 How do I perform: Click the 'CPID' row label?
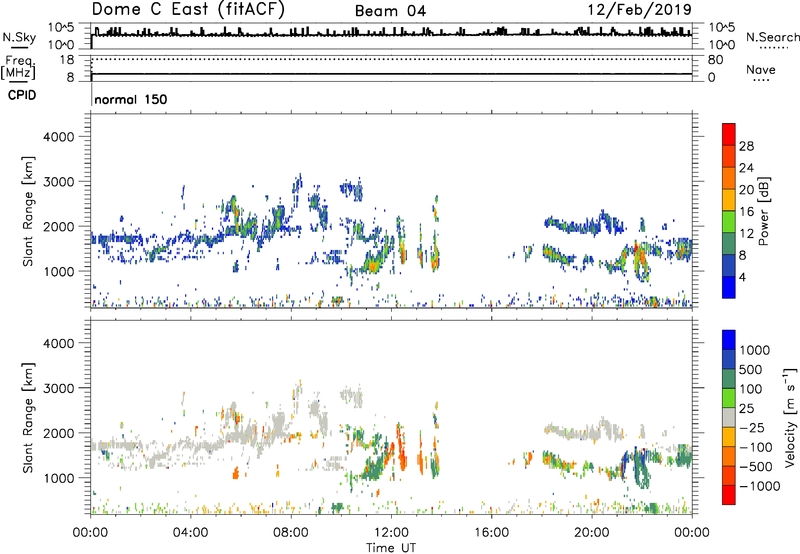[x=22, y=95]
